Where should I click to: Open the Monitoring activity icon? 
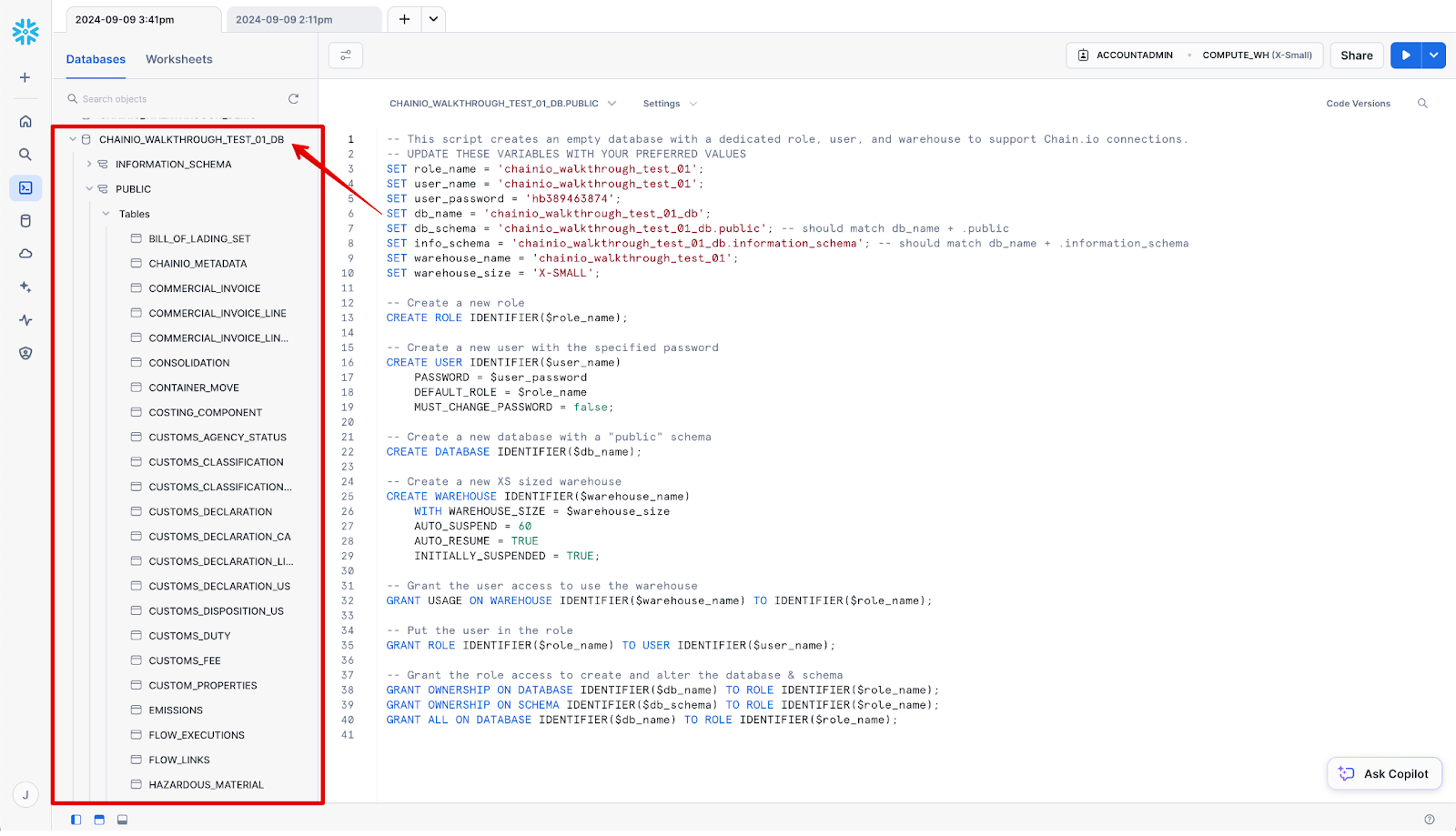pos(25,320)
